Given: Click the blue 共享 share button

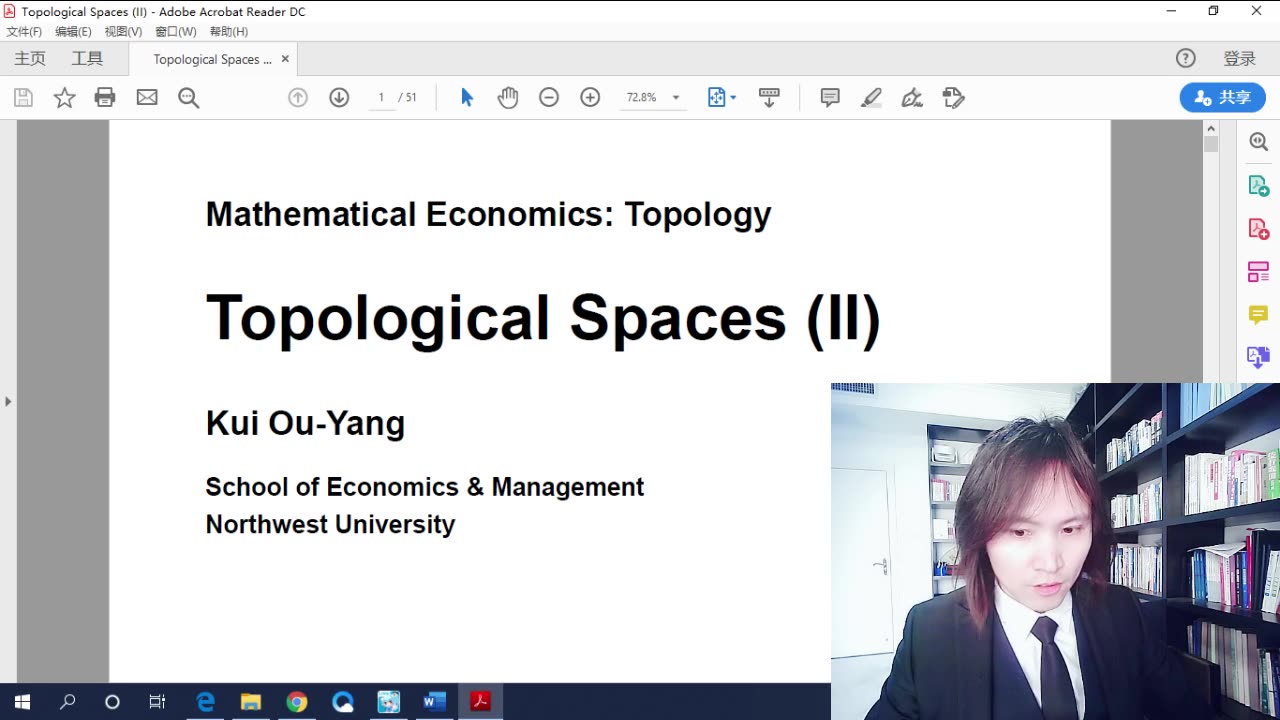Looking at the screenshot, I should (x=1223, y=97).
